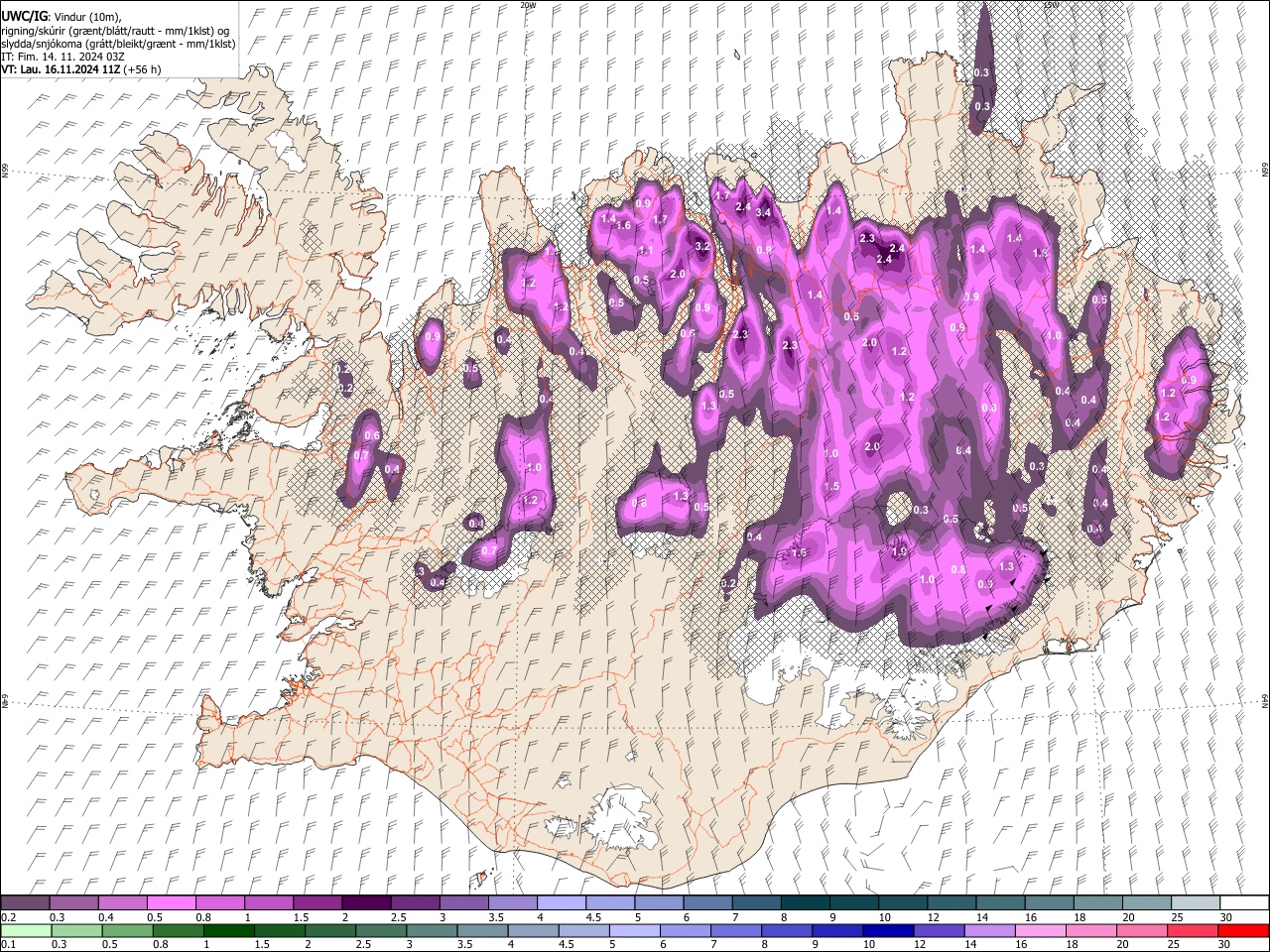Click the bright red 30 rain legend swatch
The height and width of the screenshot is (952, 1270).
point(1243,930)
